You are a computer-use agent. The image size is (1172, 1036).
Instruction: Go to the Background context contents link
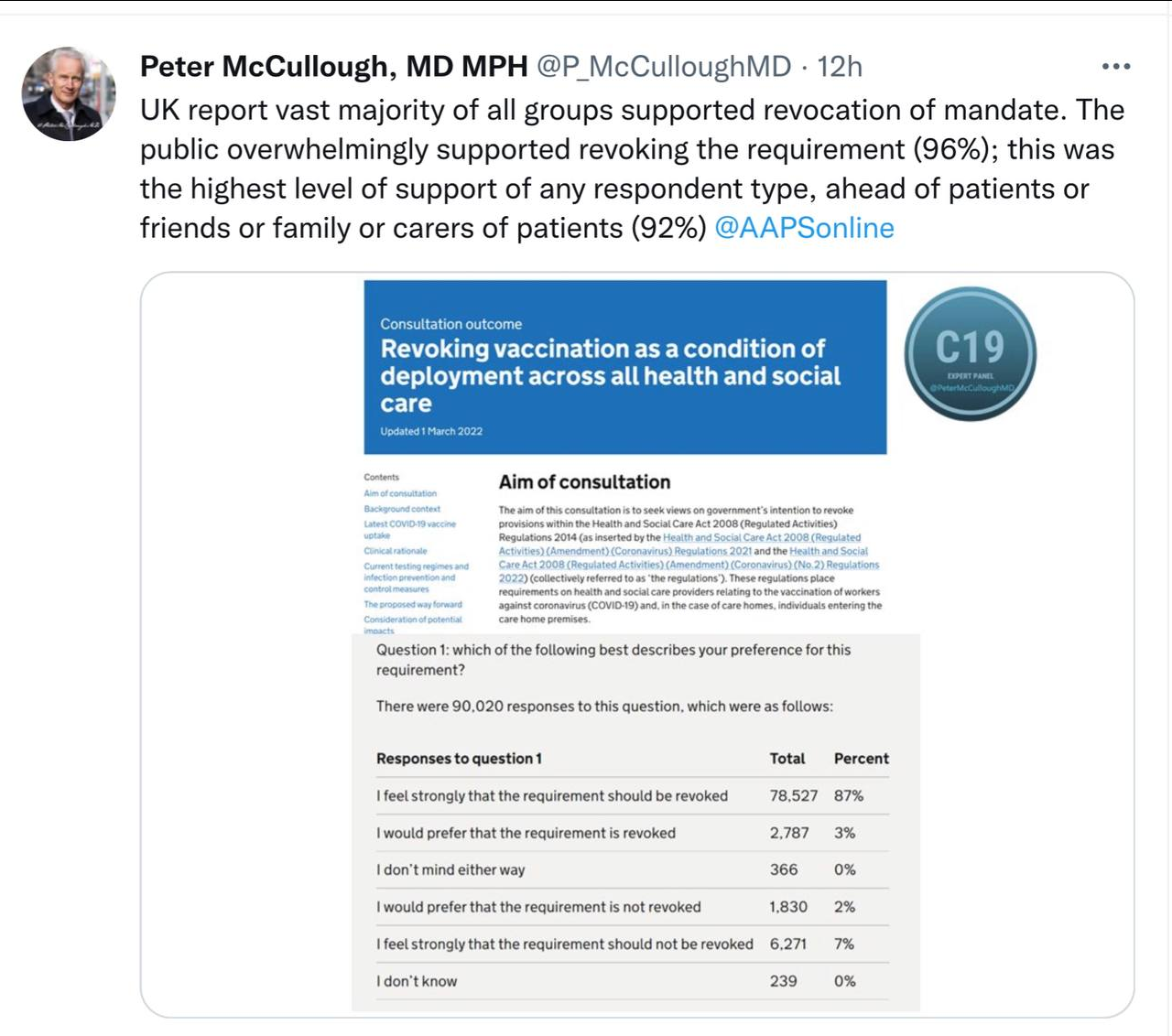(402, 509)
